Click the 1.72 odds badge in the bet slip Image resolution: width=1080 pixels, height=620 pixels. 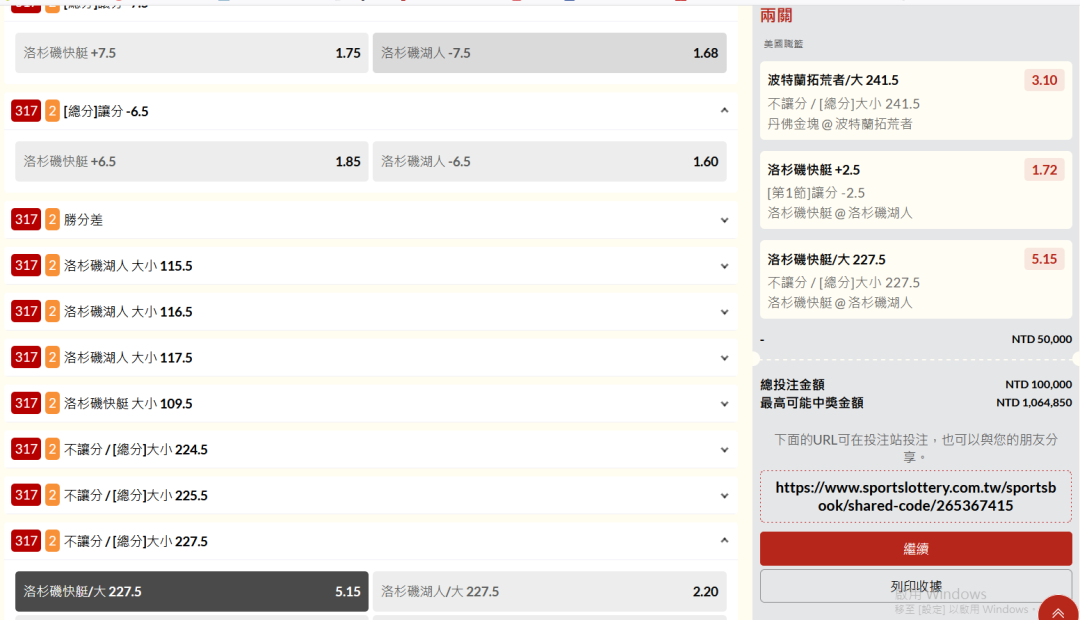coord(1044,170)
